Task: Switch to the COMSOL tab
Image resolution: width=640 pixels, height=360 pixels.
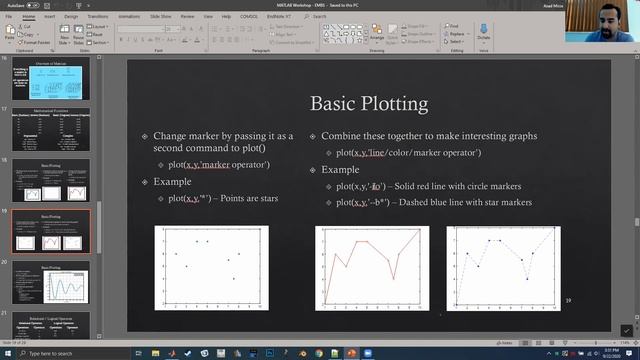Action: click(x=249, y=16)
